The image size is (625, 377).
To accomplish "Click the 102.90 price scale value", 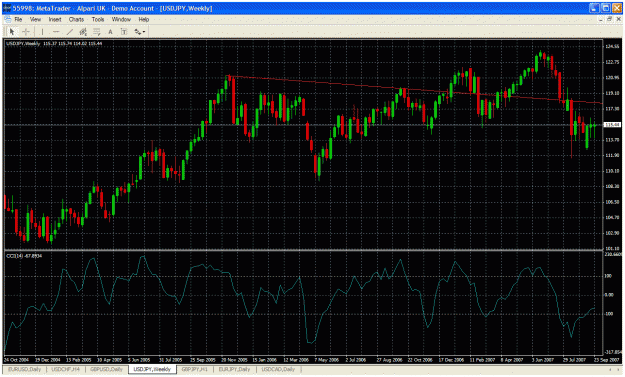I will (x=612, y=233).
